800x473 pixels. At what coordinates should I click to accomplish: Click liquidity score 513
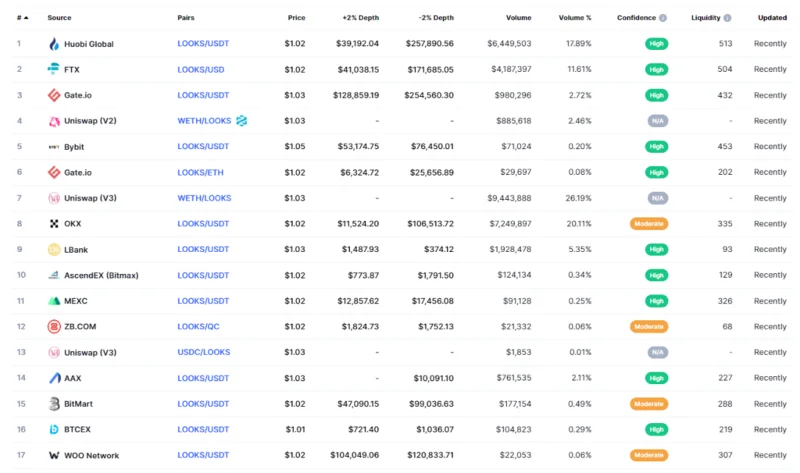726,44
